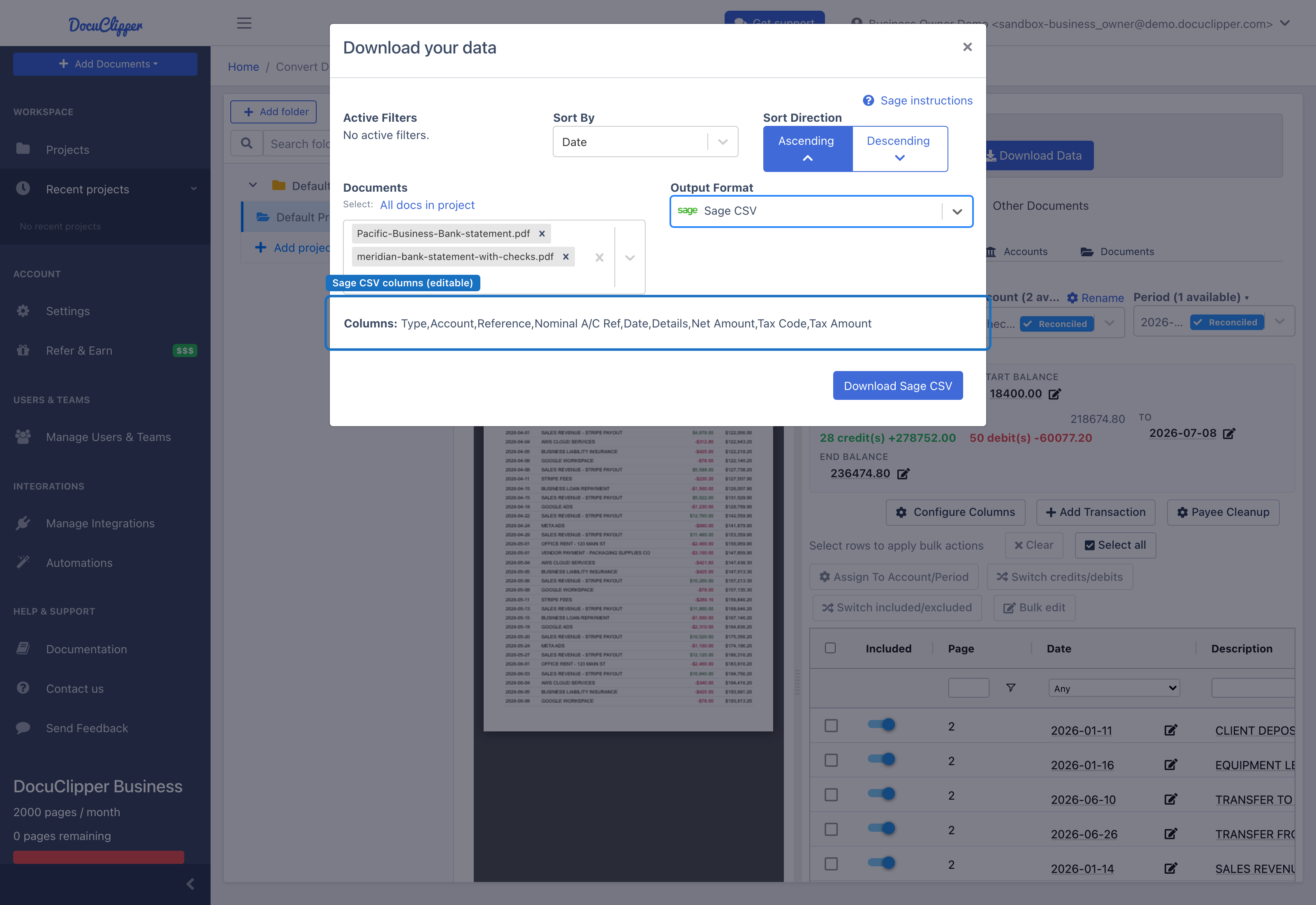Click Assign To Account/Period button
The width and height of the screenshot is (1316, 905).
[893, 577]
